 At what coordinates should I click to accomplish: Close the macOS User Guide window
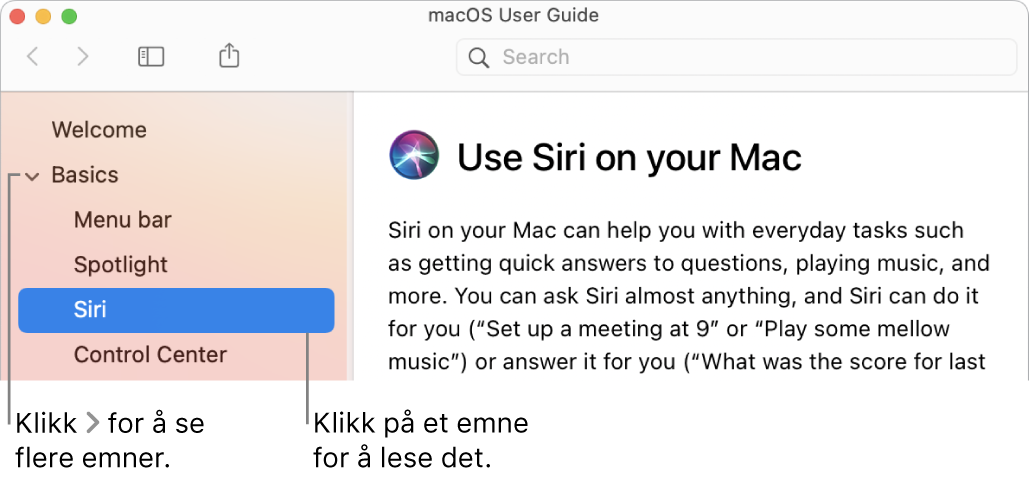tap(17, 16)
